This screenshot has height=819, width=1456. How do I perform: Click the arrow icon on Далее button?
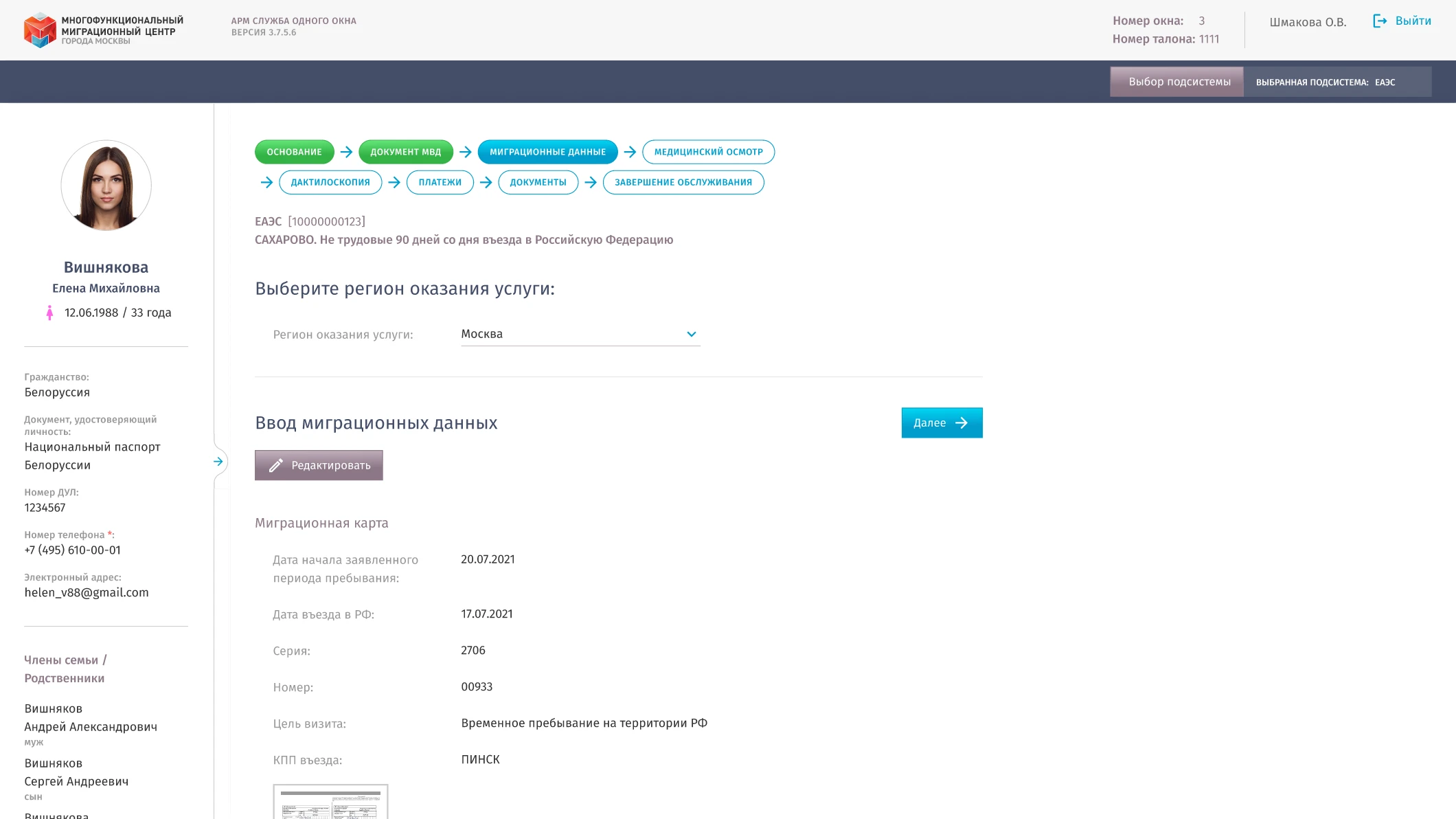coord(962,423)
